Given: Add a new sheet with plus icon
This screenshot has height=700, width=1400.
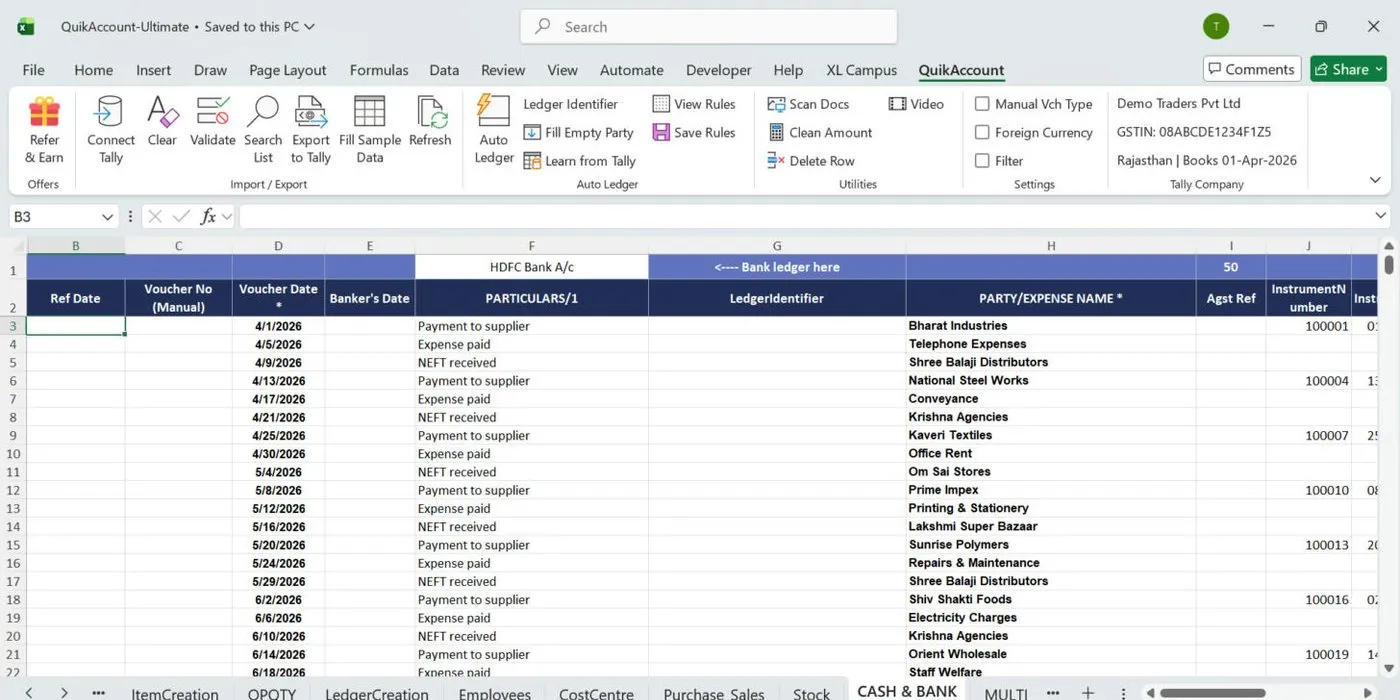Looking at the screenshot, I should pyautogui.click(x=1088, y=692).
